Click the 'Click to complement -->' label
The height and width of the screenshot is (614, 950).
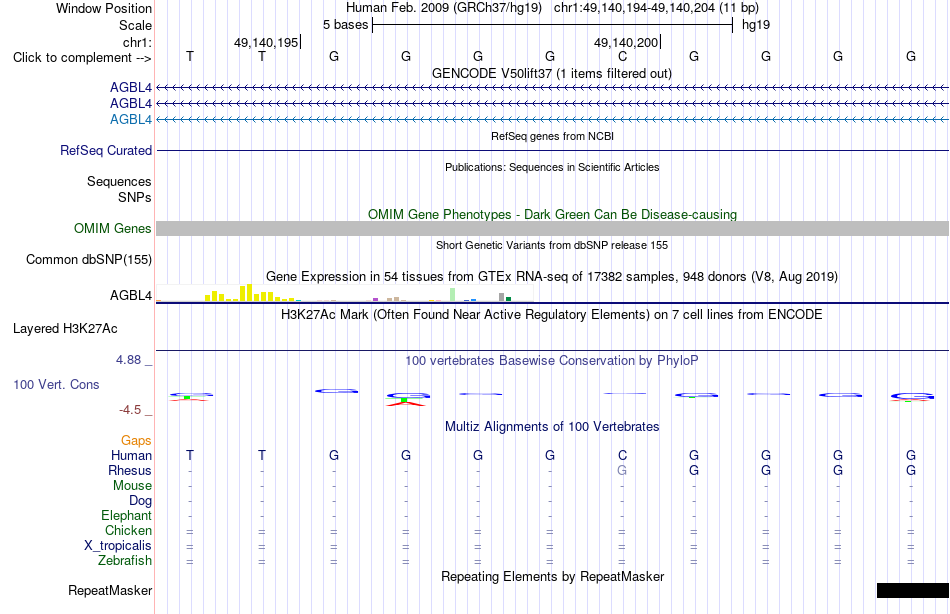[82, 58]
